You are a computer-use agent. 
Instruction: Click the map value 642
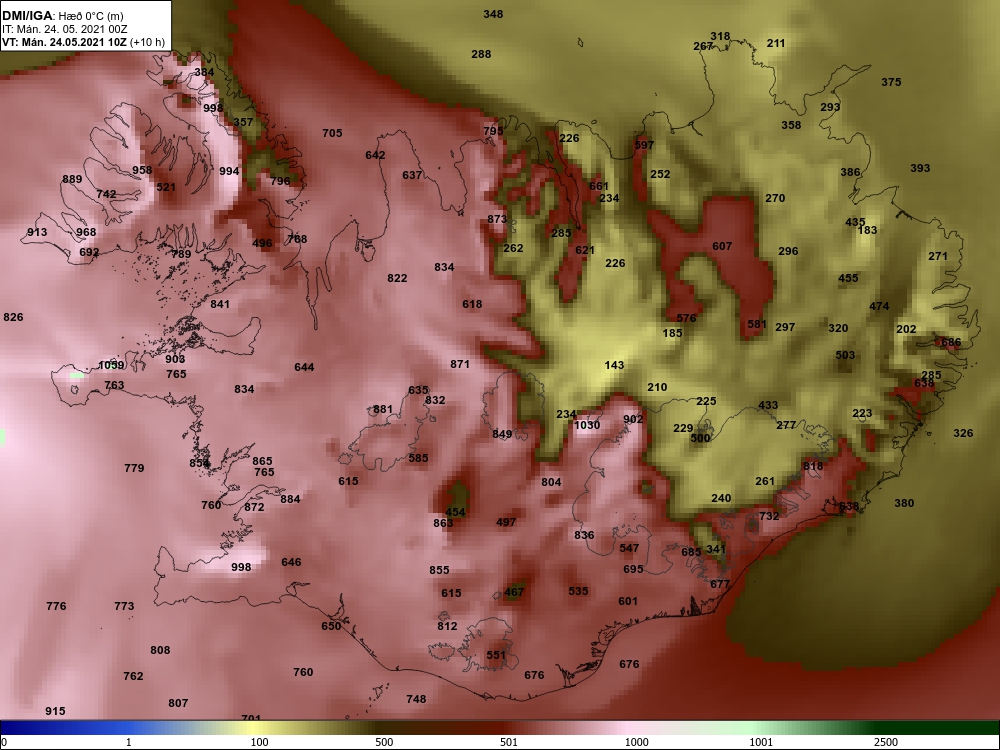375,156
